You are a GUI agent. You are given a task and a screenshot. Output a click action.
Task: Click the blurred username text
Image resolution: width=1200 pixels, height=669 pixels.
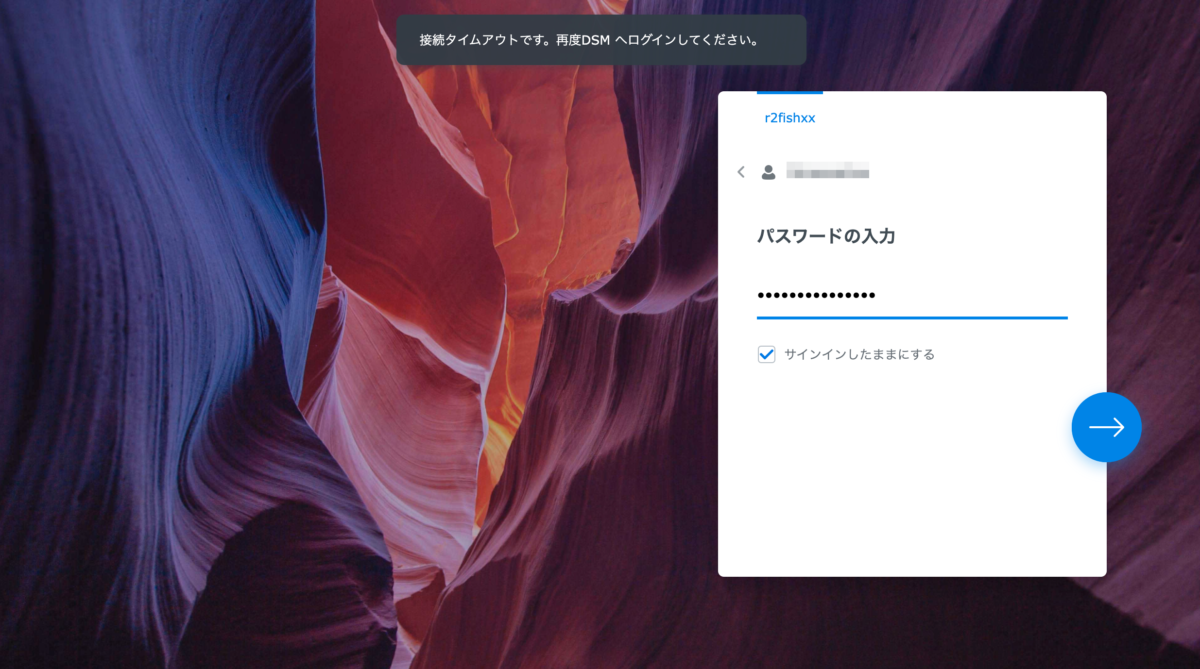coord(827,171)
